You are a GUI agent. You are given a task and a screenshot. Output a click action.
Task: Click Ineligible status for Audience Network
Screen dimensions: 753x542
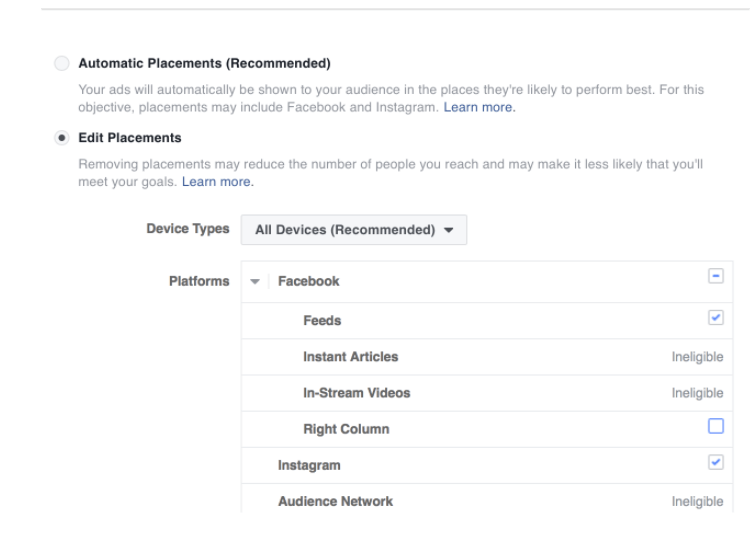tap(697, 501)
